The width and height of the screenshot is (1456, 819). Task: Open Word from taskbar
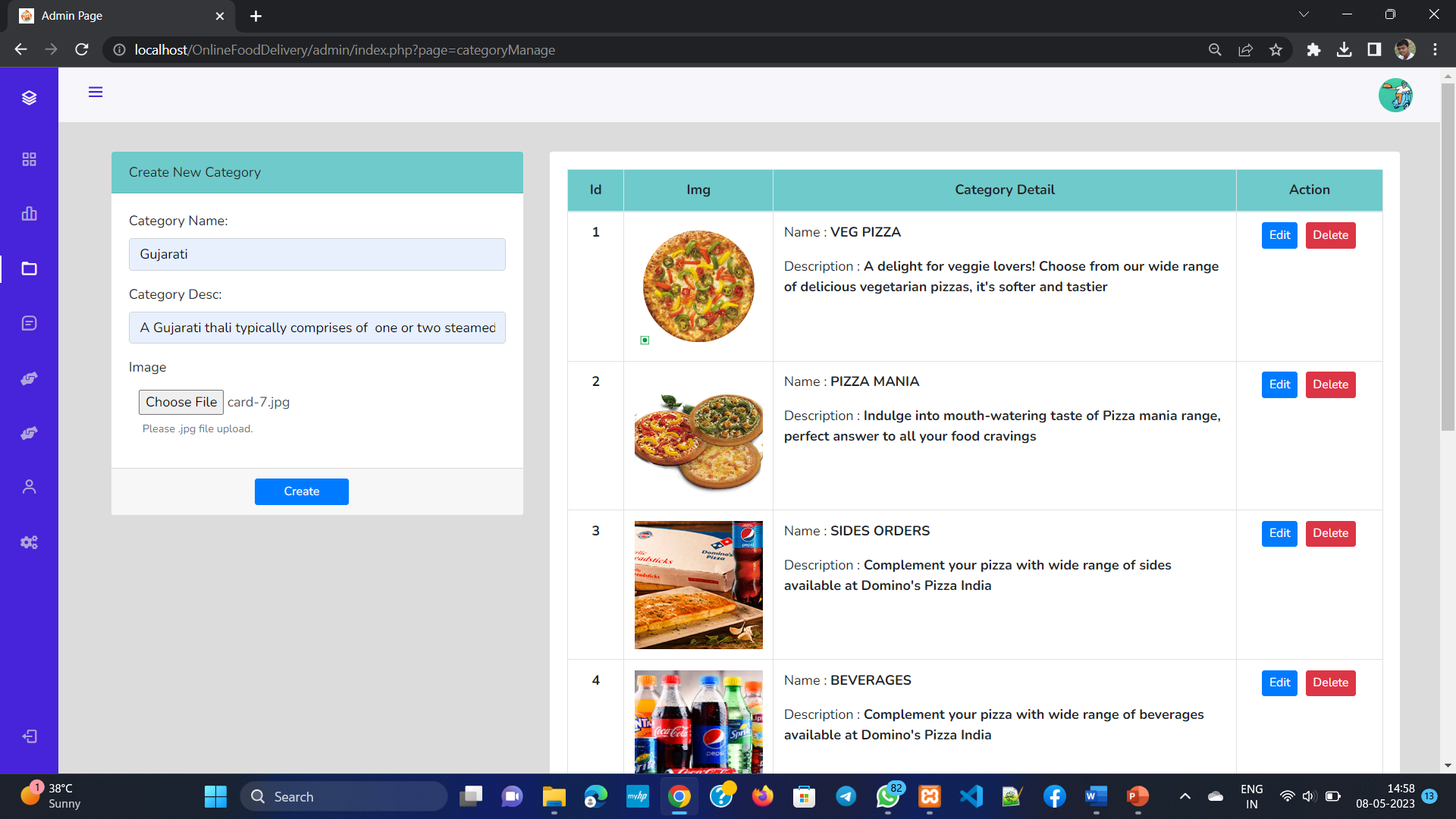click(1097, 796)
